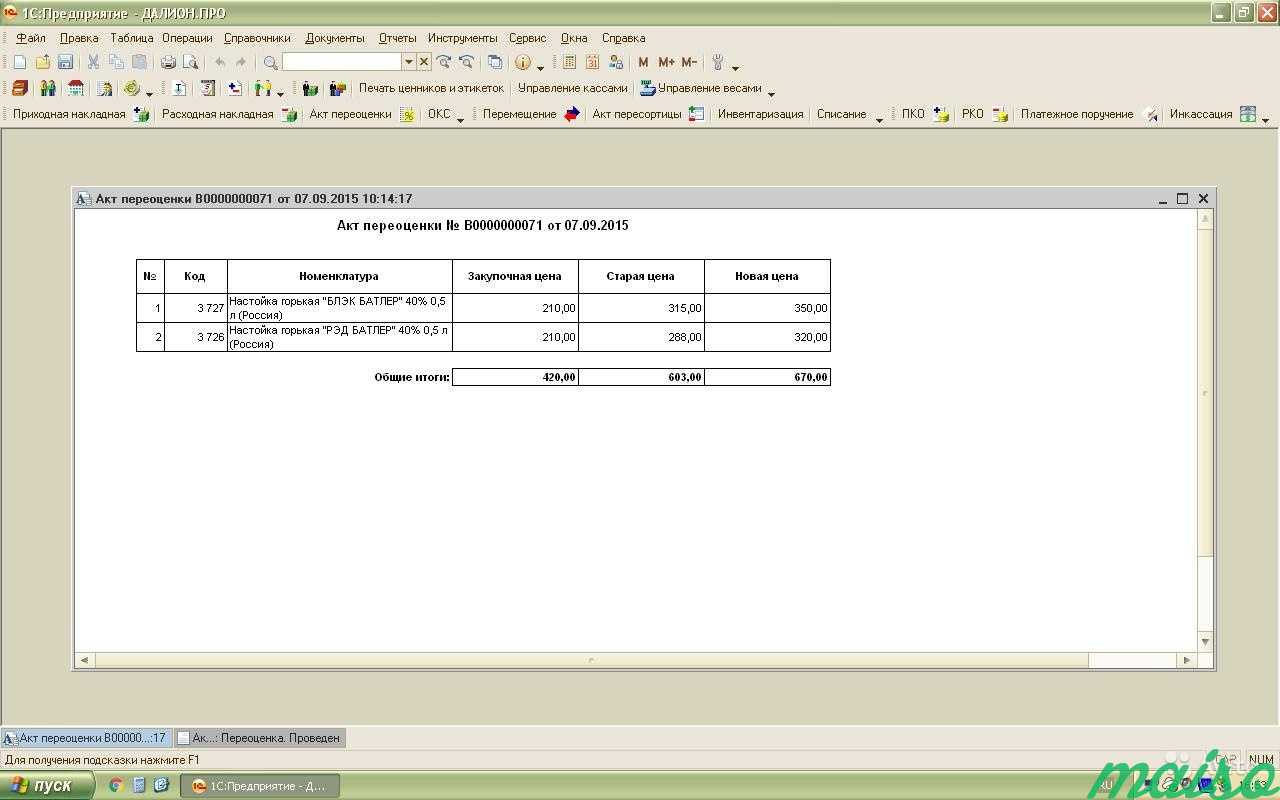This screenshot has height=800, width=1280.
Task: Expand the dropdown next to the info icon
Action: click(540, 66)
